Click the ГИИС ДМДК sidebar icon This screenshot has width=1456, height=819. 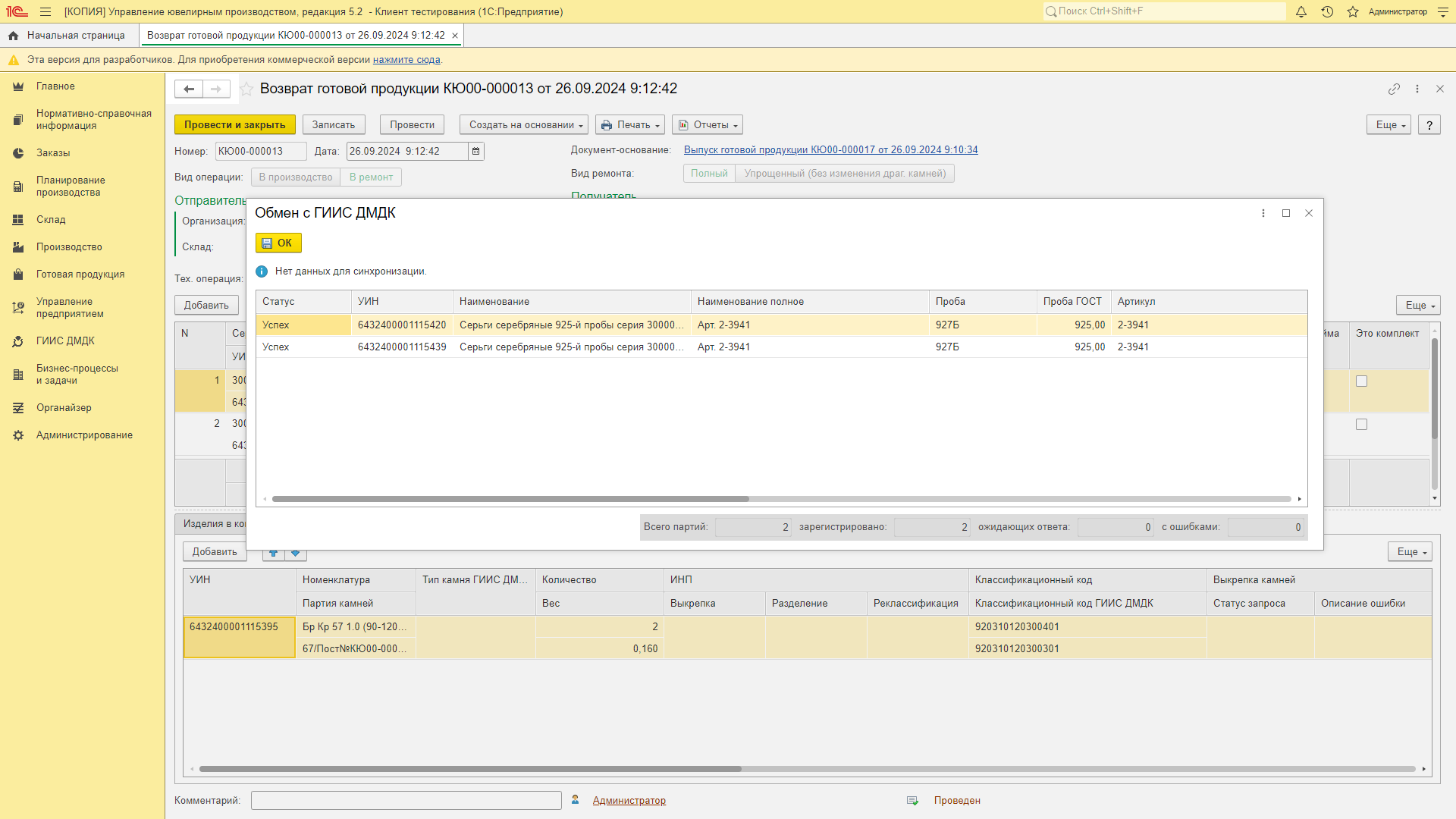[18, 341]
